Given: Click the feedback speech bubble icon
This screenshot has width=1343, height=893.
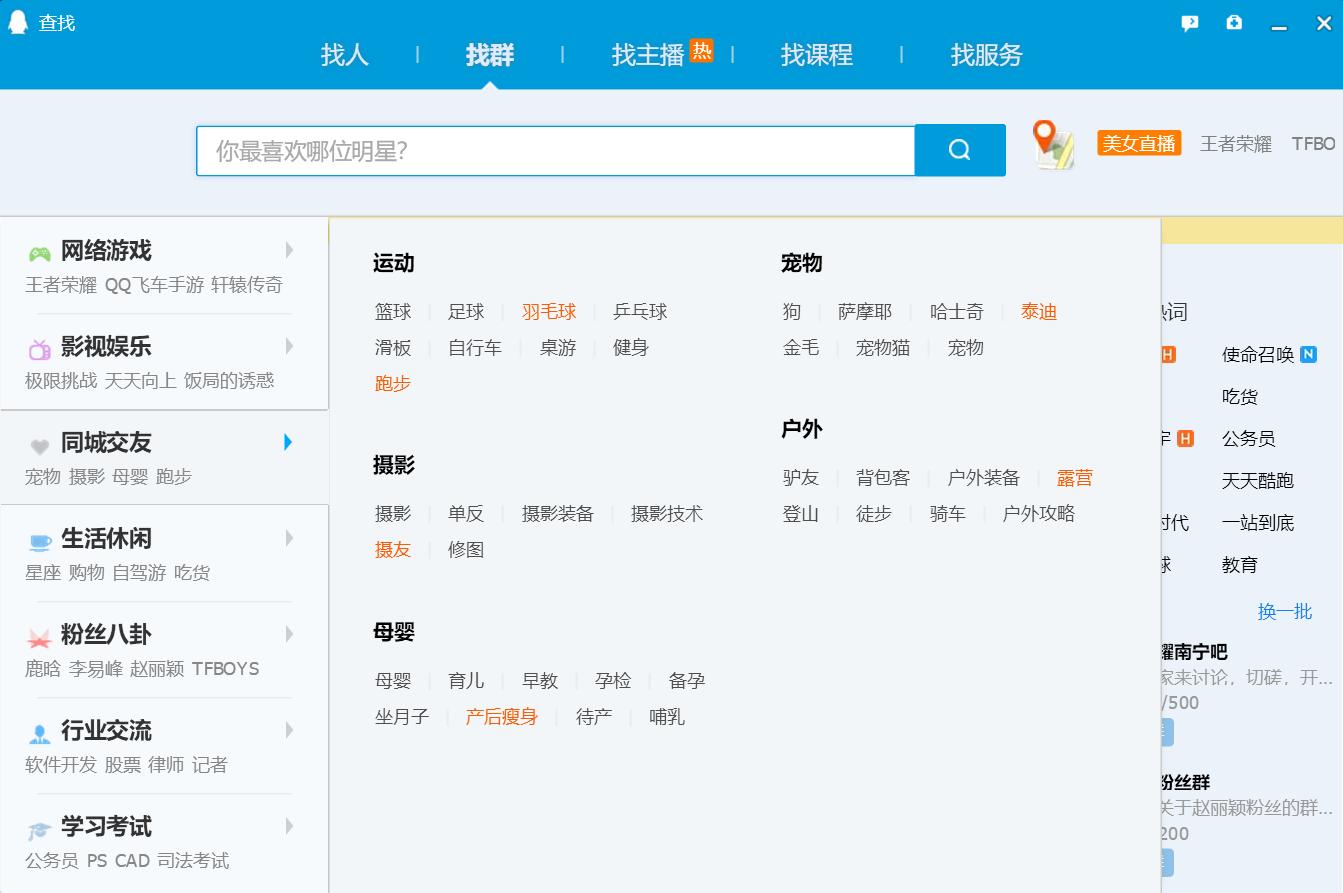Looking at the screenshot, I should coord(1189,22).
